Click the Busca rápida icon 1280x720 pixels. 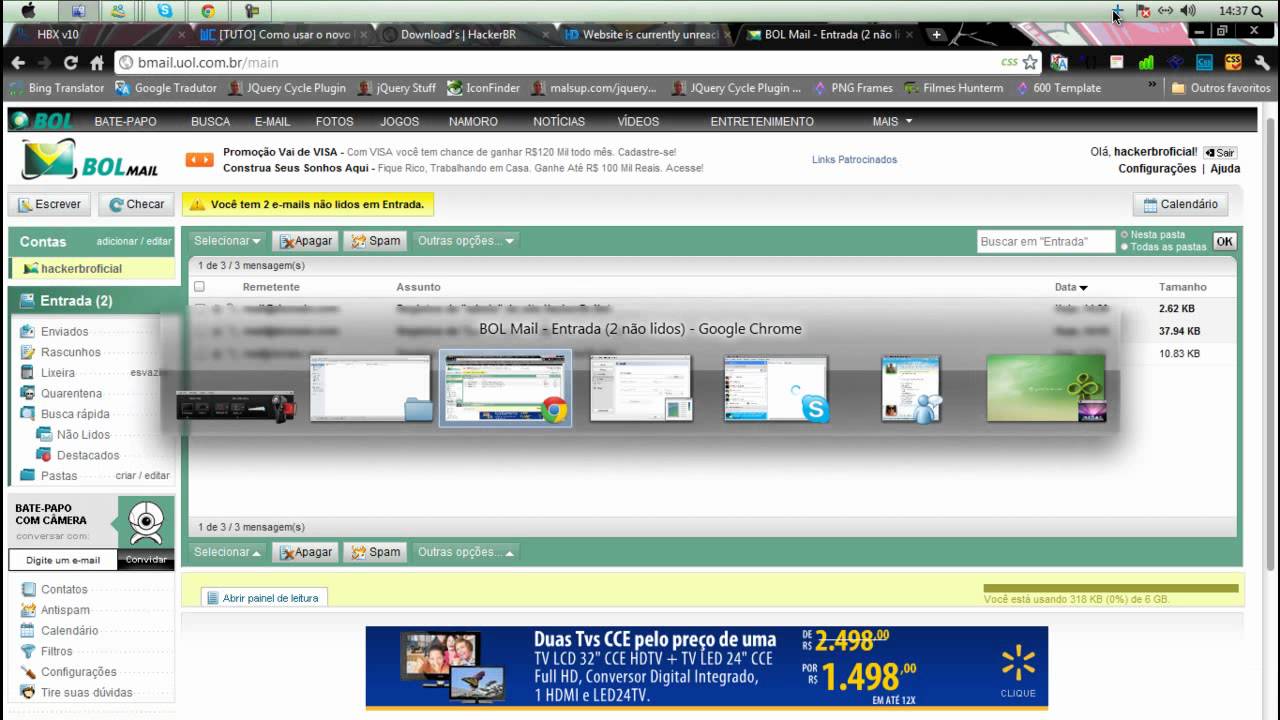(27, 414)
